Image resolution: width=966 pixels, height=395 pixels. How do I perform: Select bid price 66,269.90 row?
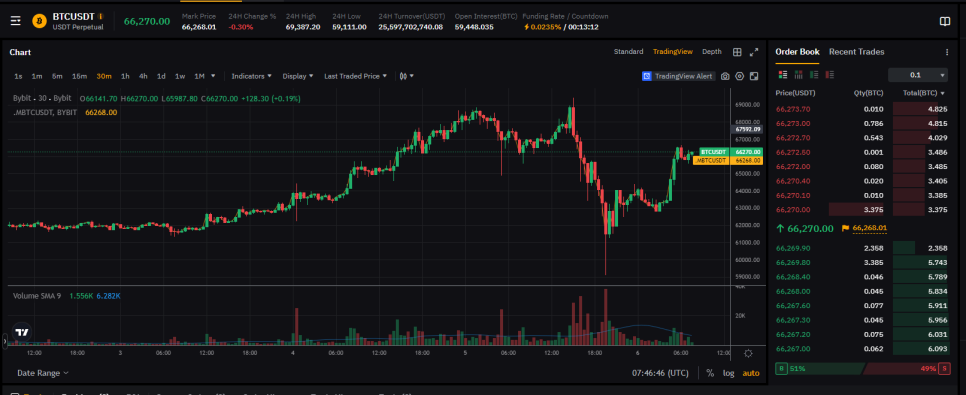861,248
